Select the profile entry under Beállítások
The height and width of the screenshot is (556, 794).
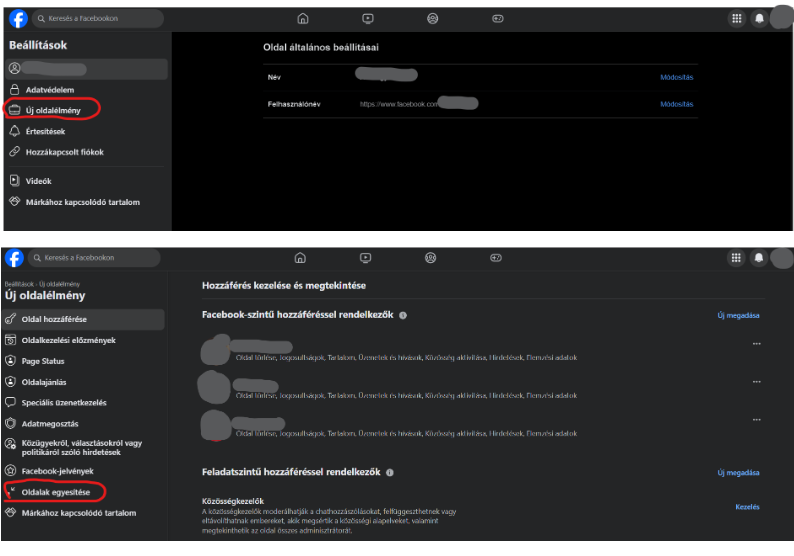87,69
